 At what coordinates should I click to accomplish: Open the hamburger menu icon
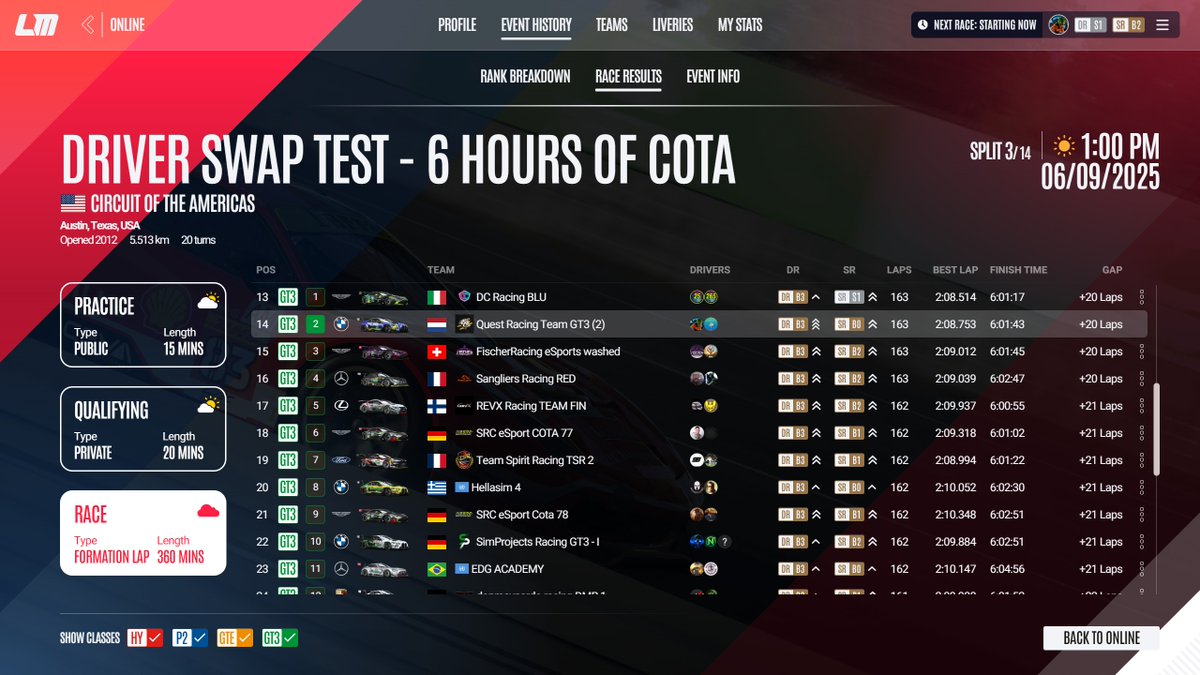coord(1162,25)
